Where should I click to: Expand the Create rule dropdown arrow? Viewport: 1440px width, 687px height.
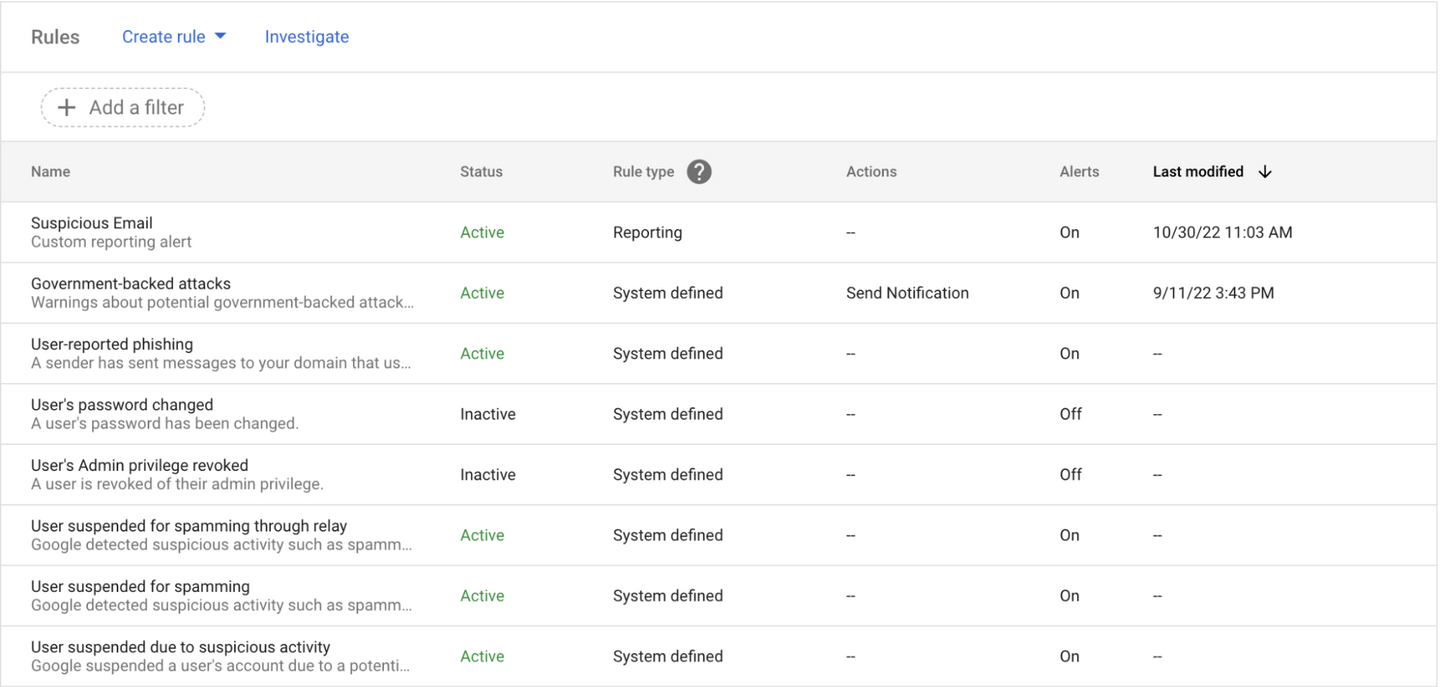[221, 36]
